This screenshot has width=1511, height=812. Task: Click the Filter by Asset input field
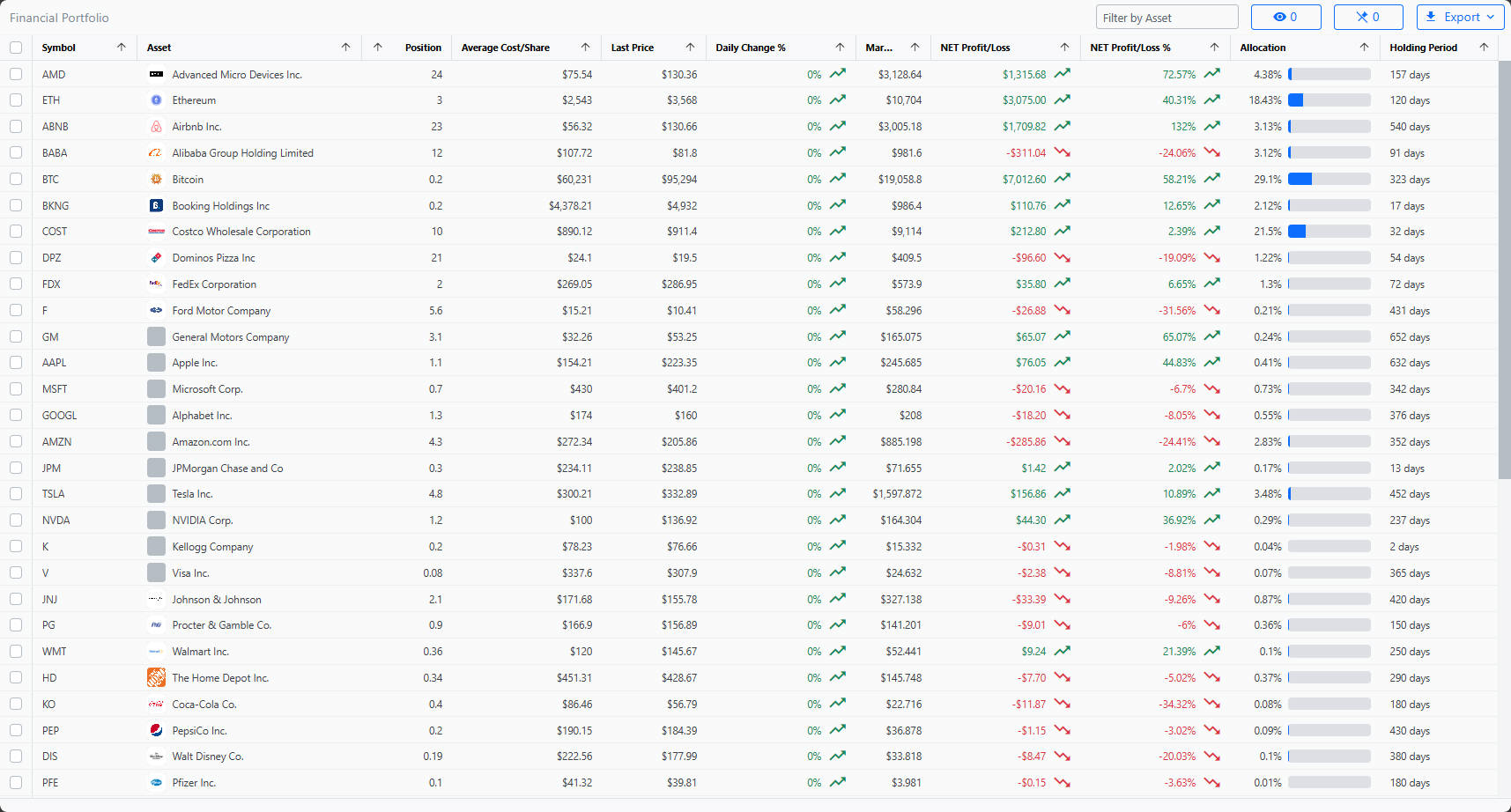point(1167,17)
